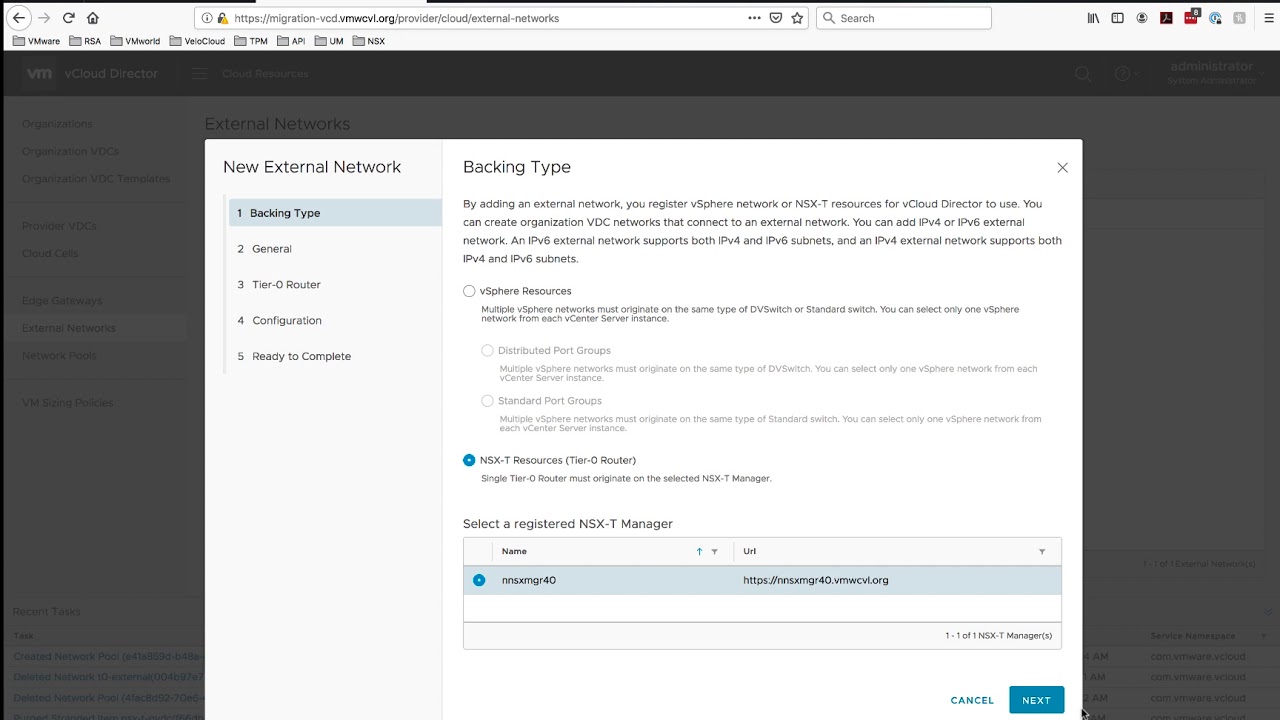Select Standard Port Groups radio option
This screenshot has height=720, width=1280.
[487, 401]
